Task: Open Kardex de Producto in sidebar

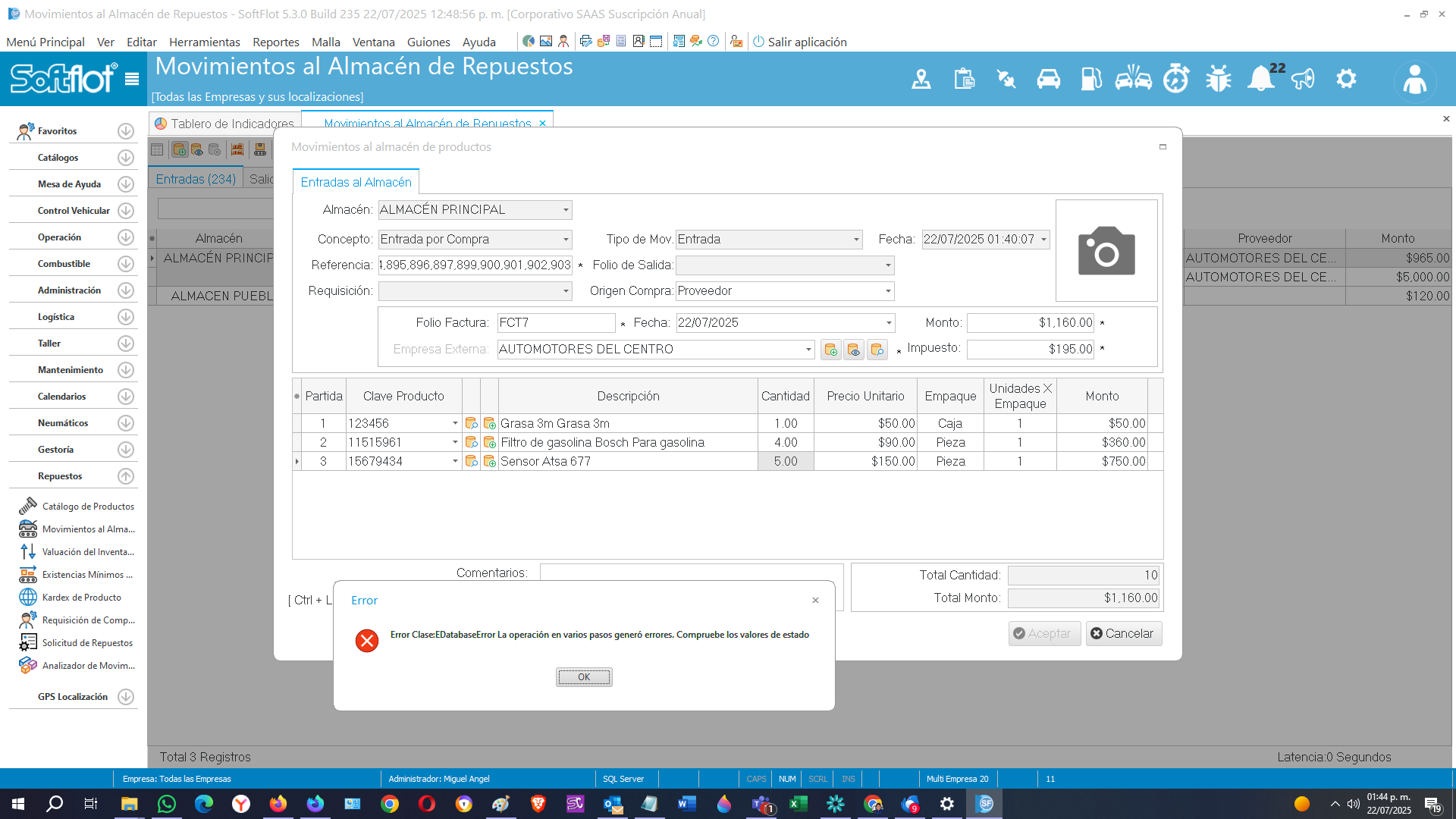Action: pyautogui.click(x=81, y=598)
